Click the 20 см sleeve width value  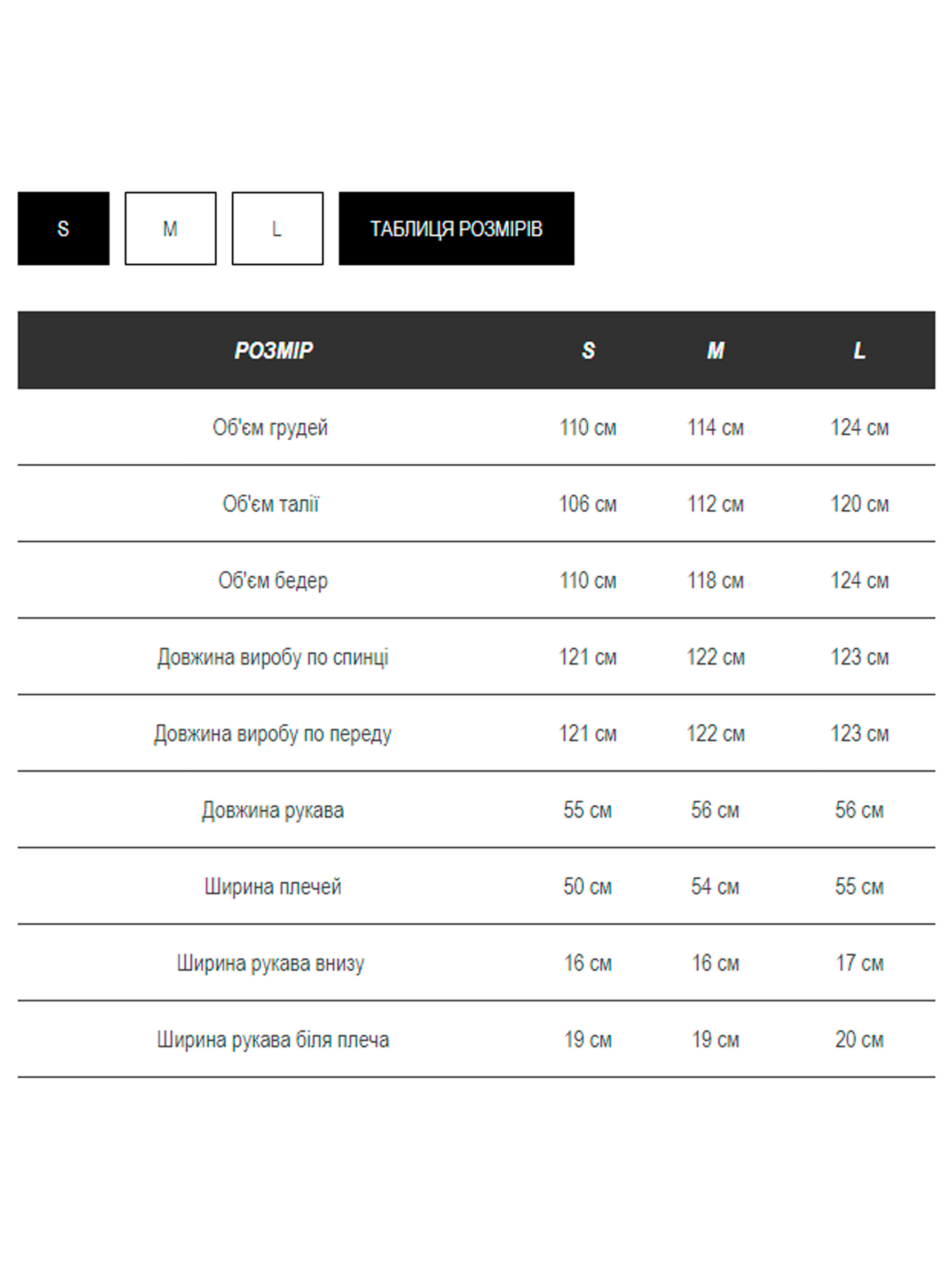click(859, 1040)
